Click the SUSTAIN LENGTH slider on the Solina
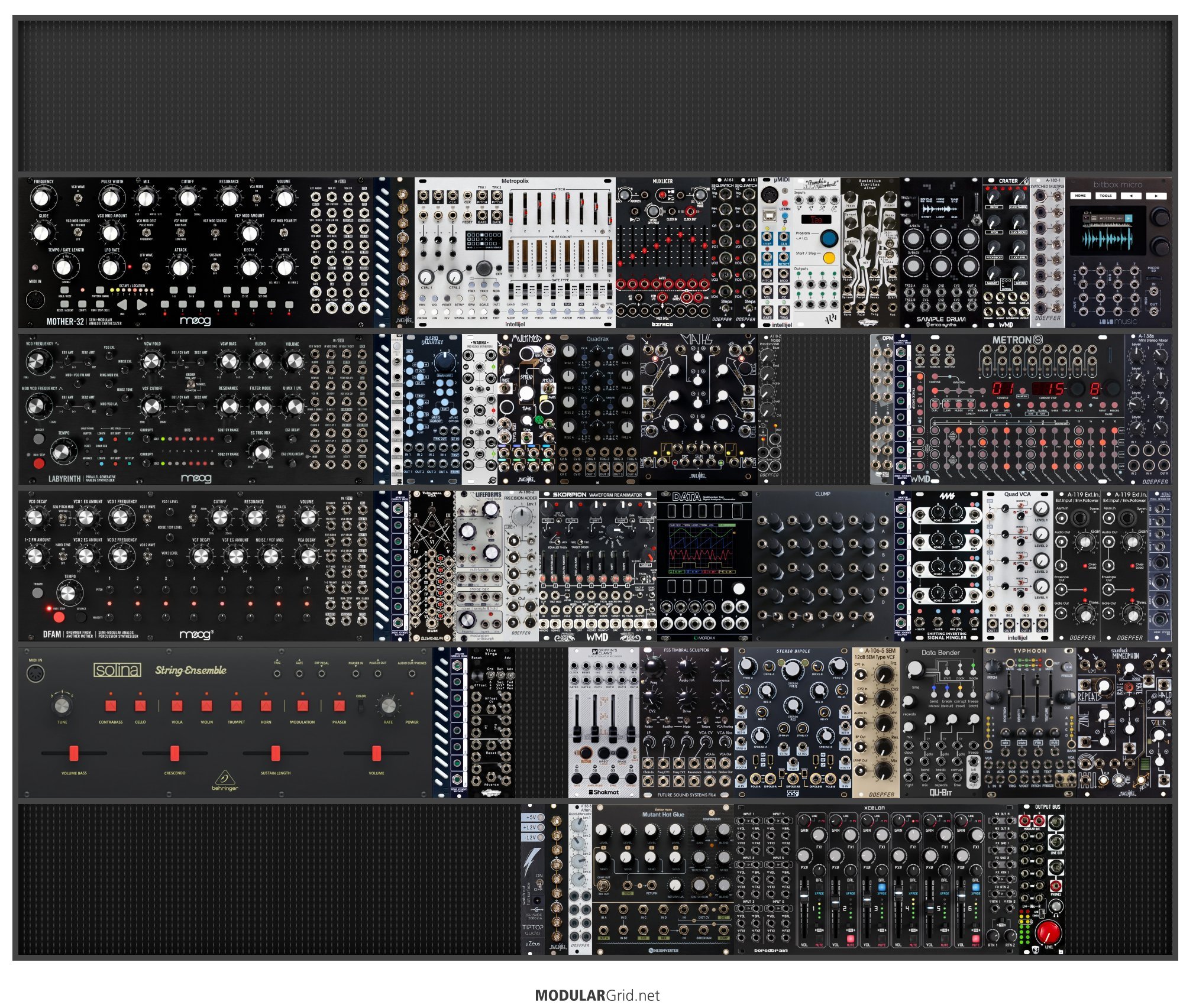The height and width of the screenshot is (1008, 1196). [276, 753]
